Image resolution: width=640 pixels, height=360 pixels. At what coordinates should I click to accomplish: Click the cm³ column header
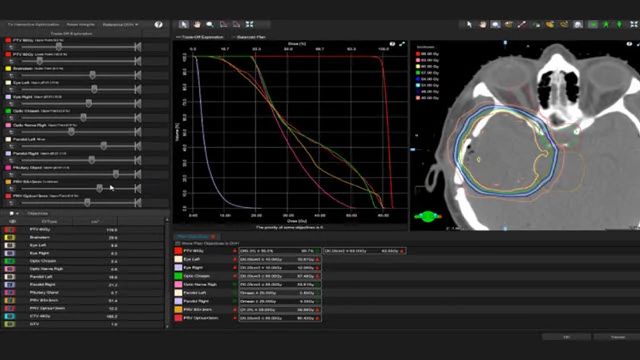95,222
